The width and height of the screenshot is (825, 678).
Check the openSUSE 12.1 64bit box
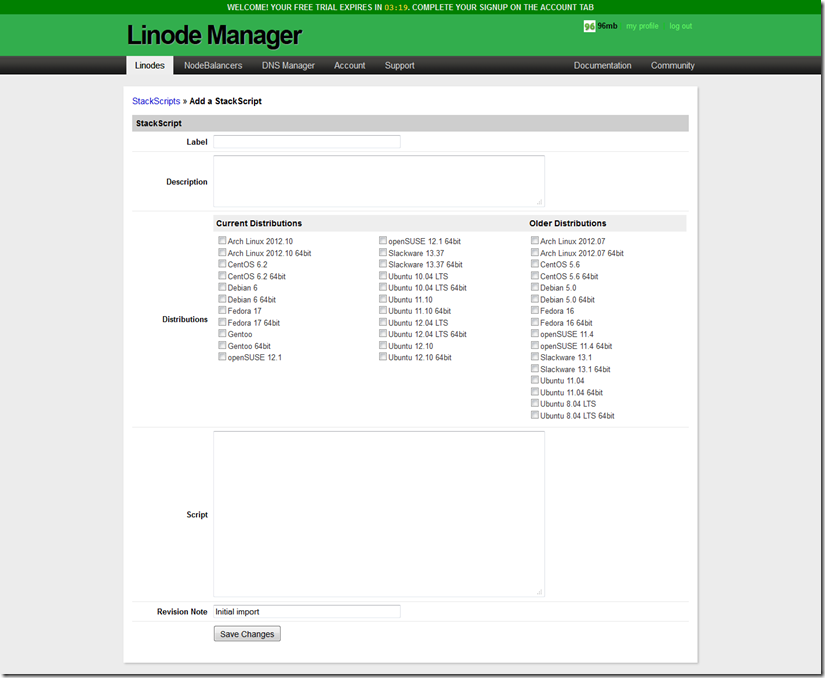(x=383, y=241)
